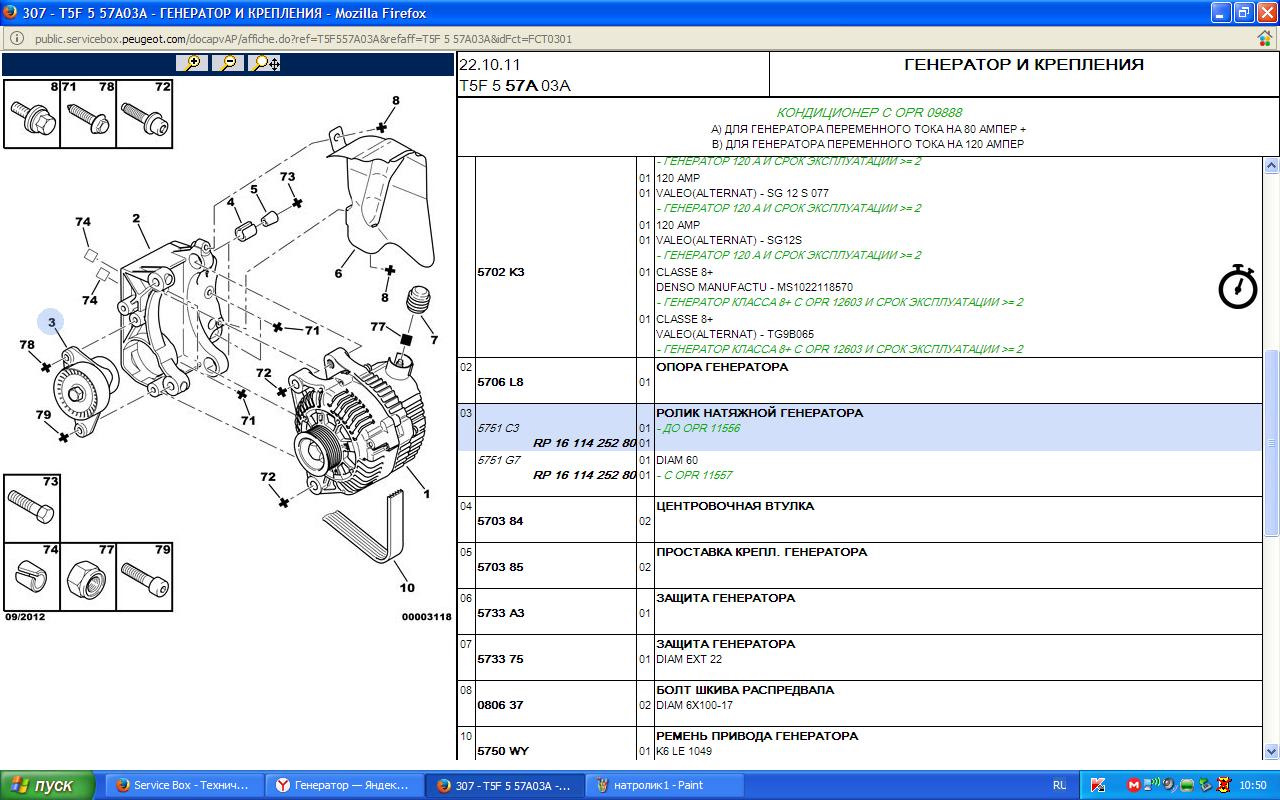Click DENSO MANUFACTU - MS1022118570 entry
The width and height of the screenshot is (1280, 800).
(754, 287)
